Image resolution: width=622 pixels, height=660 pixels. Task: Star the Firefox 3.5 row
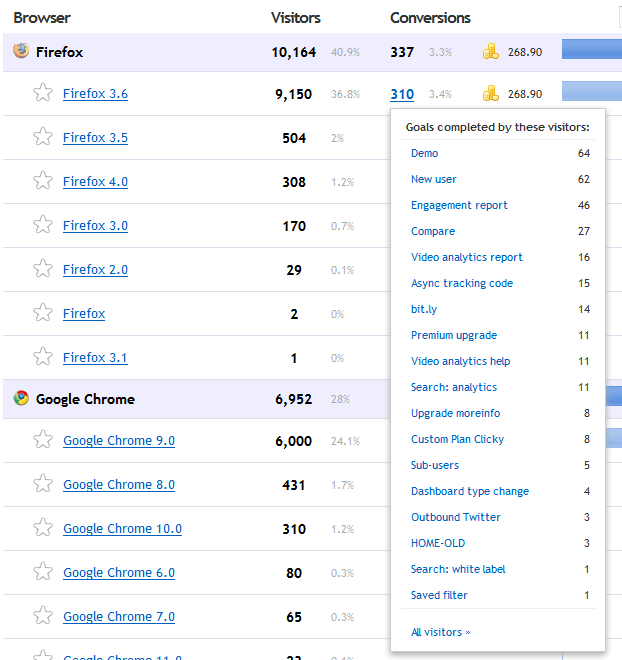pyautogui.click(x=42, y=137)
